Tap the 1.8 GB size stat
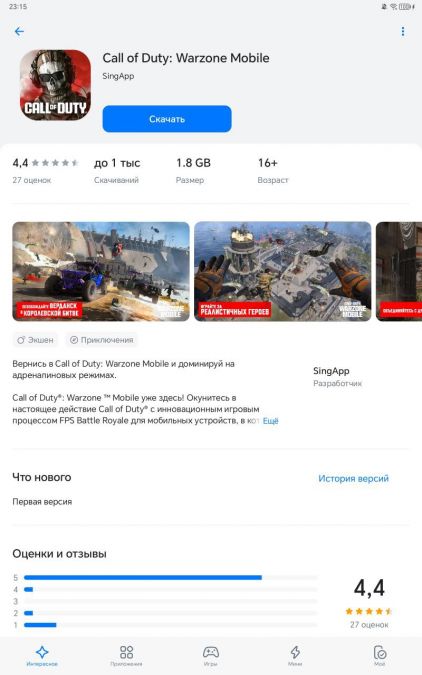This screenshot has width=422, height=675. tap(193, 170)
